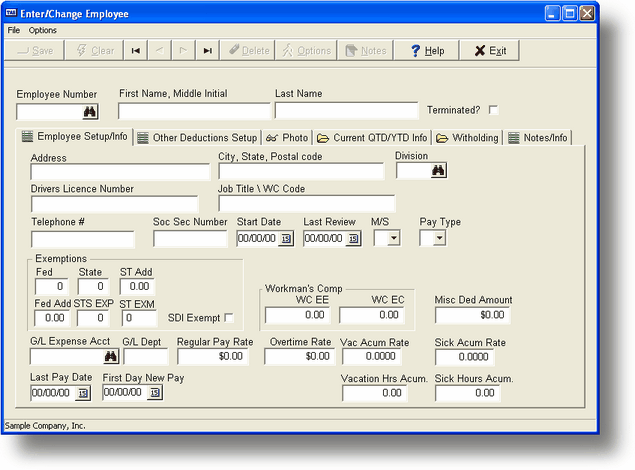Viewport: 635px width, 470px height.
Task: Switch to the Notes/Info tab
Action: pos(538,138)
